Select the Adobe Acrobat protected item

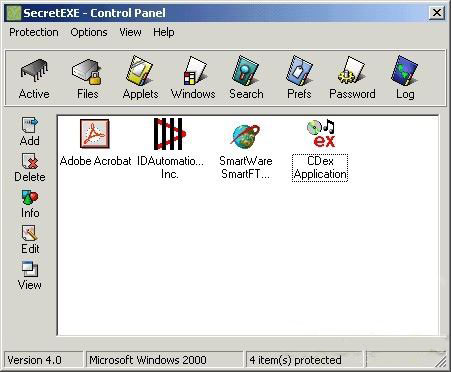pos(95,143)
